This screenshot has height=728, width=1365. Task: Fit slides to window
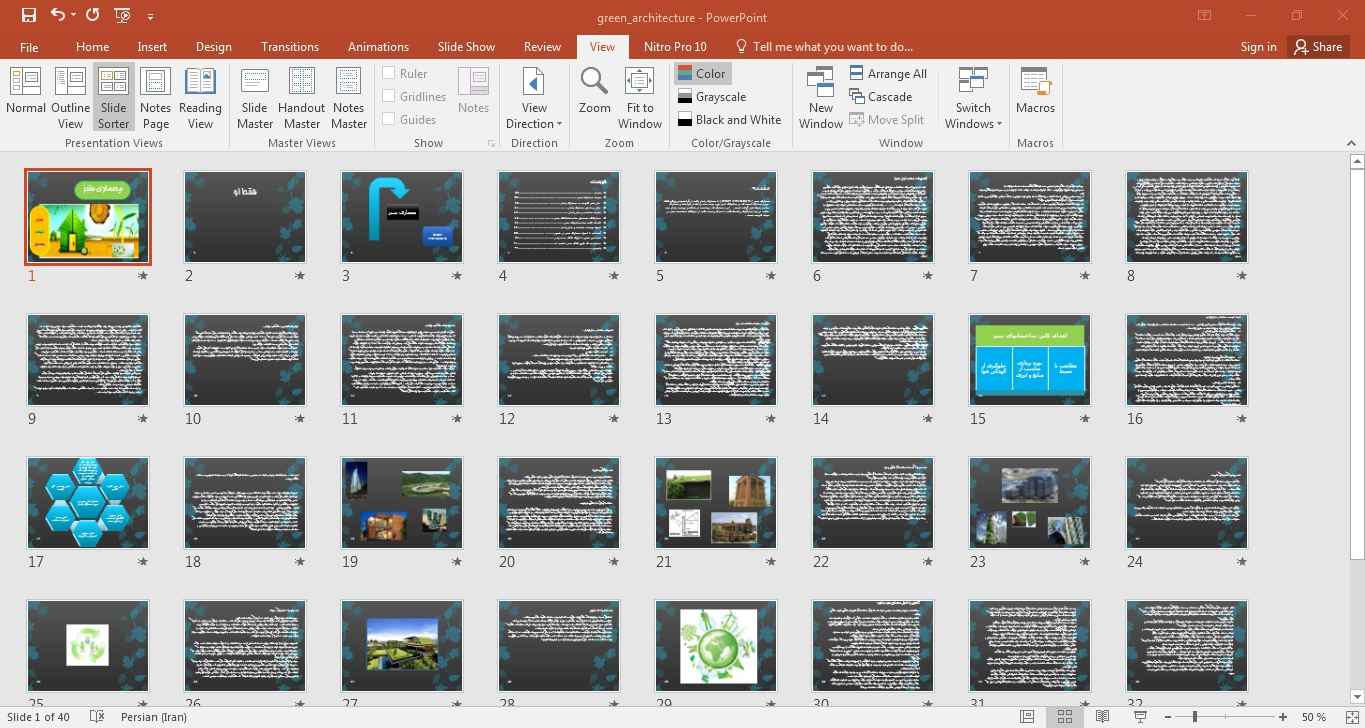click(x=639, y=96)
